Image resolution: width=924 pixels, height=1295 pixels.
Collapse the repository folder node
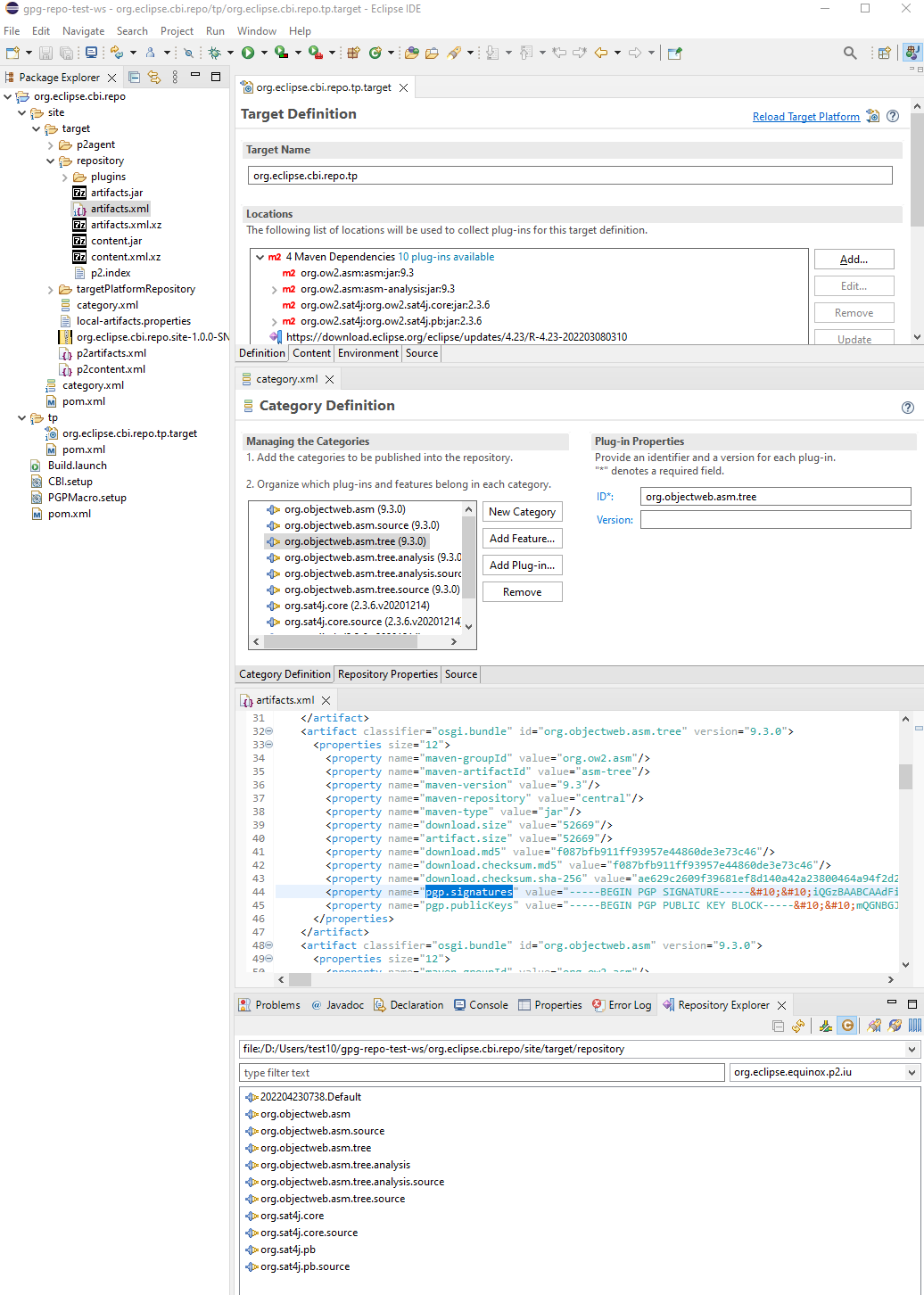[x=51, y=161]
